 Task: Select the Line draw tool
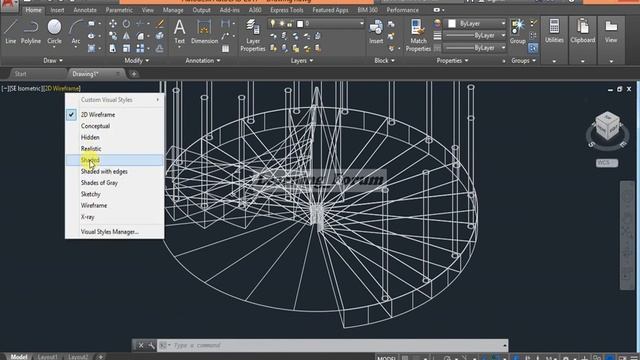pyautogui.click(x=11, y=31)
